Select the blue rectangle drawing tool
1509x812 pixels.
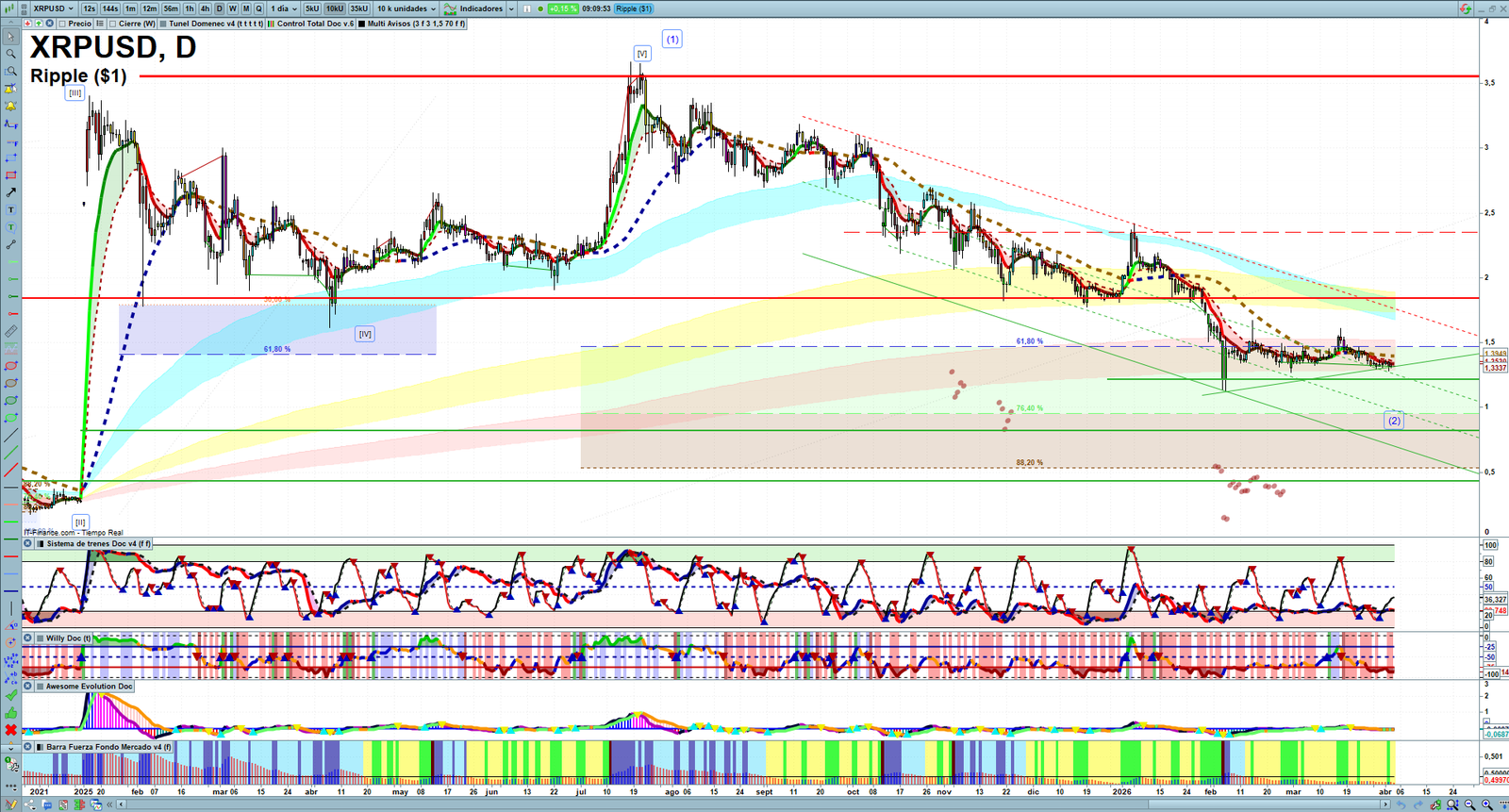click(x=10, y=157)
